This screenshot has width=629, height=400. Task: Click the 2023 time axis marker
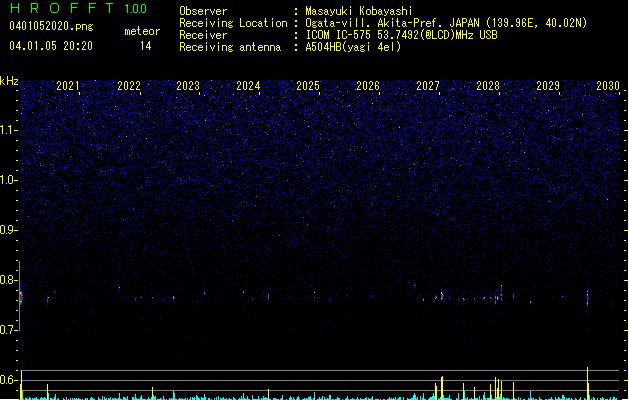[188, 85]
